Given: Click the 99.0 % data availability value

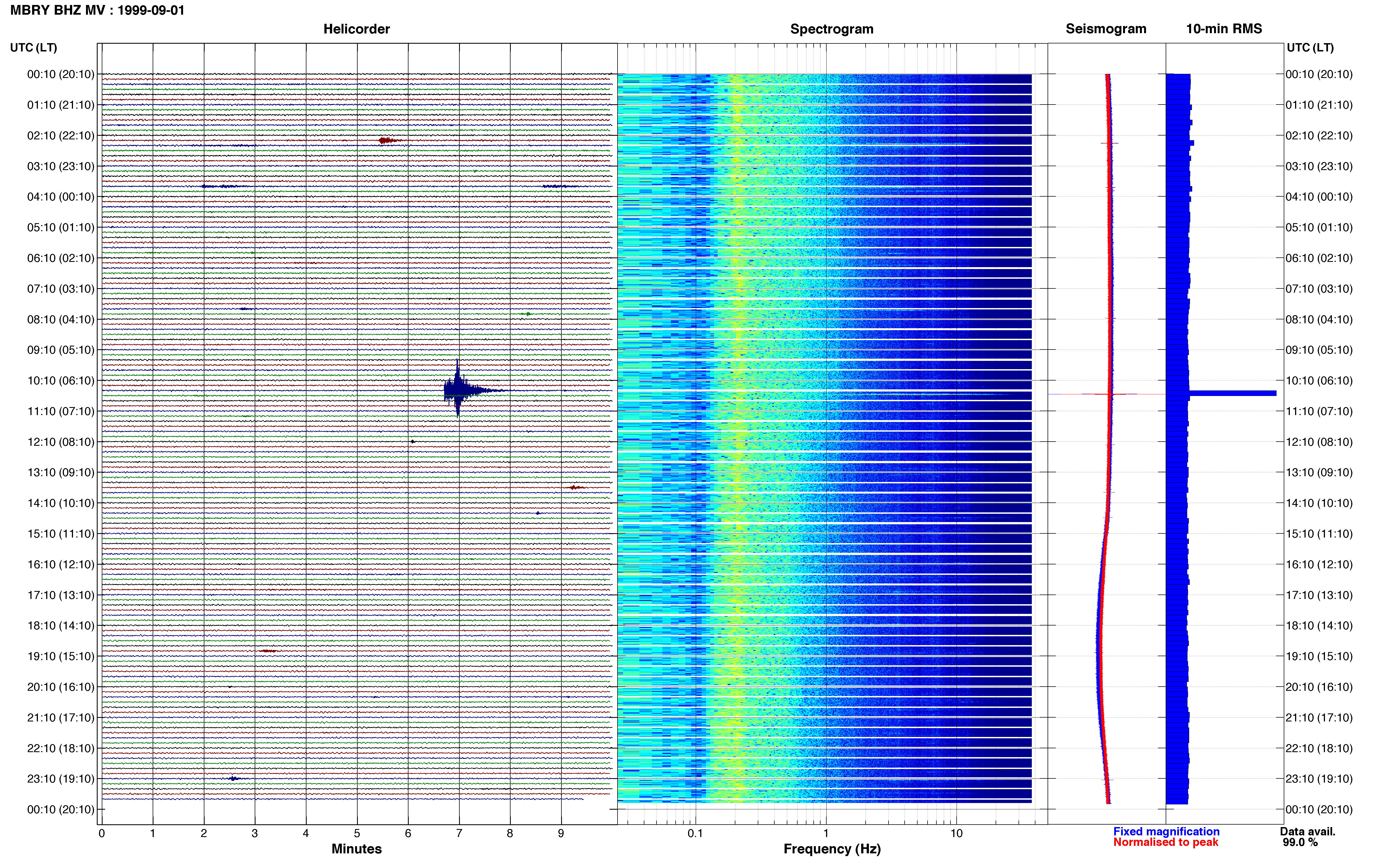Looking at the screenshot, I should pos(1300,842).
